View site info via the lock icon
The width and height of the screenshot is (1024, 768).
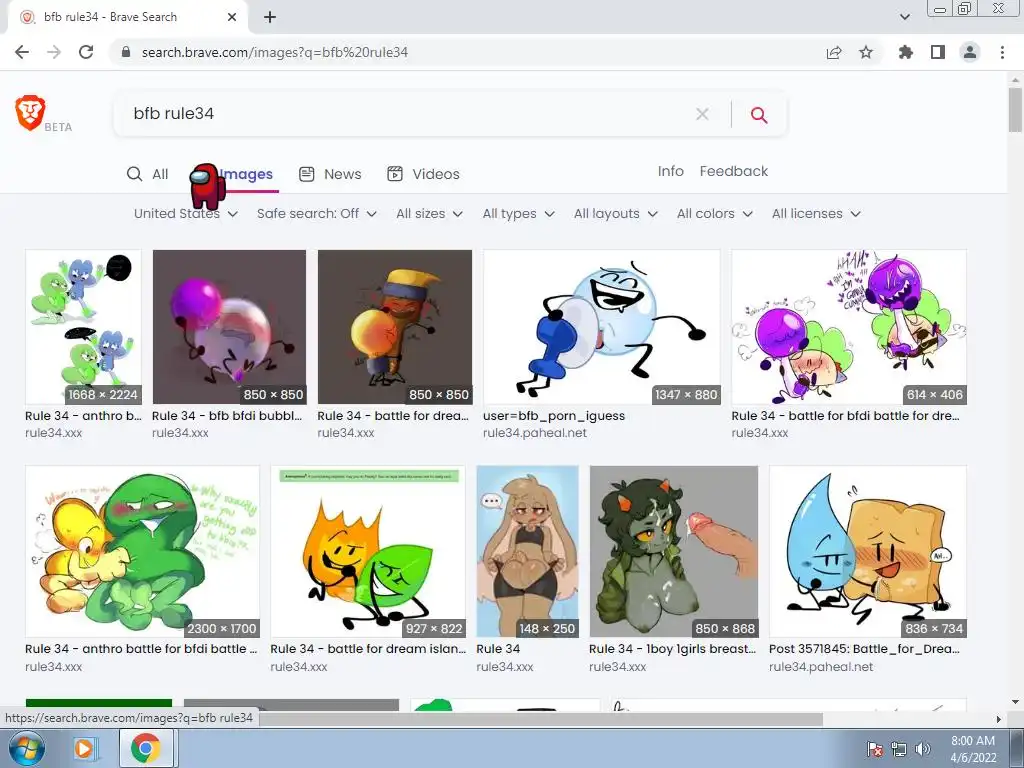tap(126, 52)
